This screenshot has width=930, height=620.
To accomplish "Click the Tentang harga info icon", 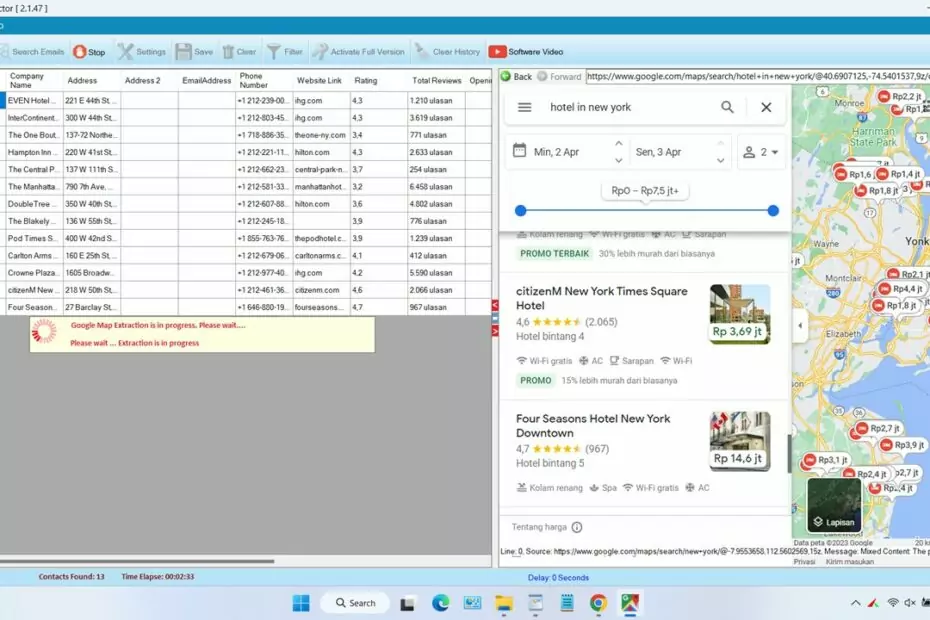I will coord(577,527).
